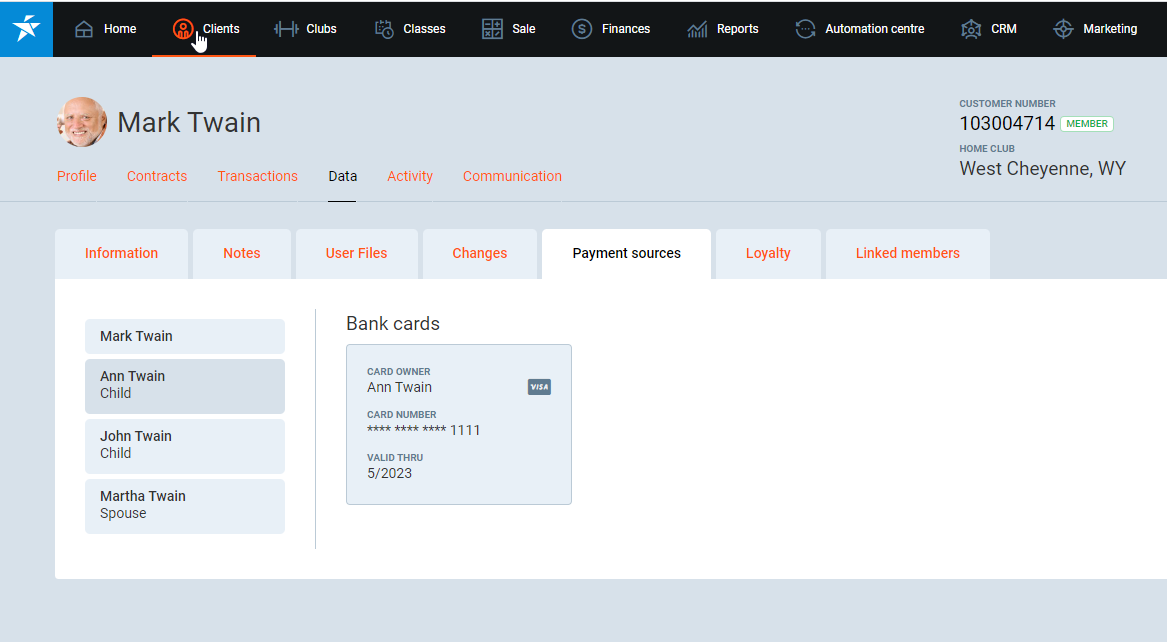Click Ann Twain's Visa bank card
Screen dimensions: 1167x642
pos(458,425)
